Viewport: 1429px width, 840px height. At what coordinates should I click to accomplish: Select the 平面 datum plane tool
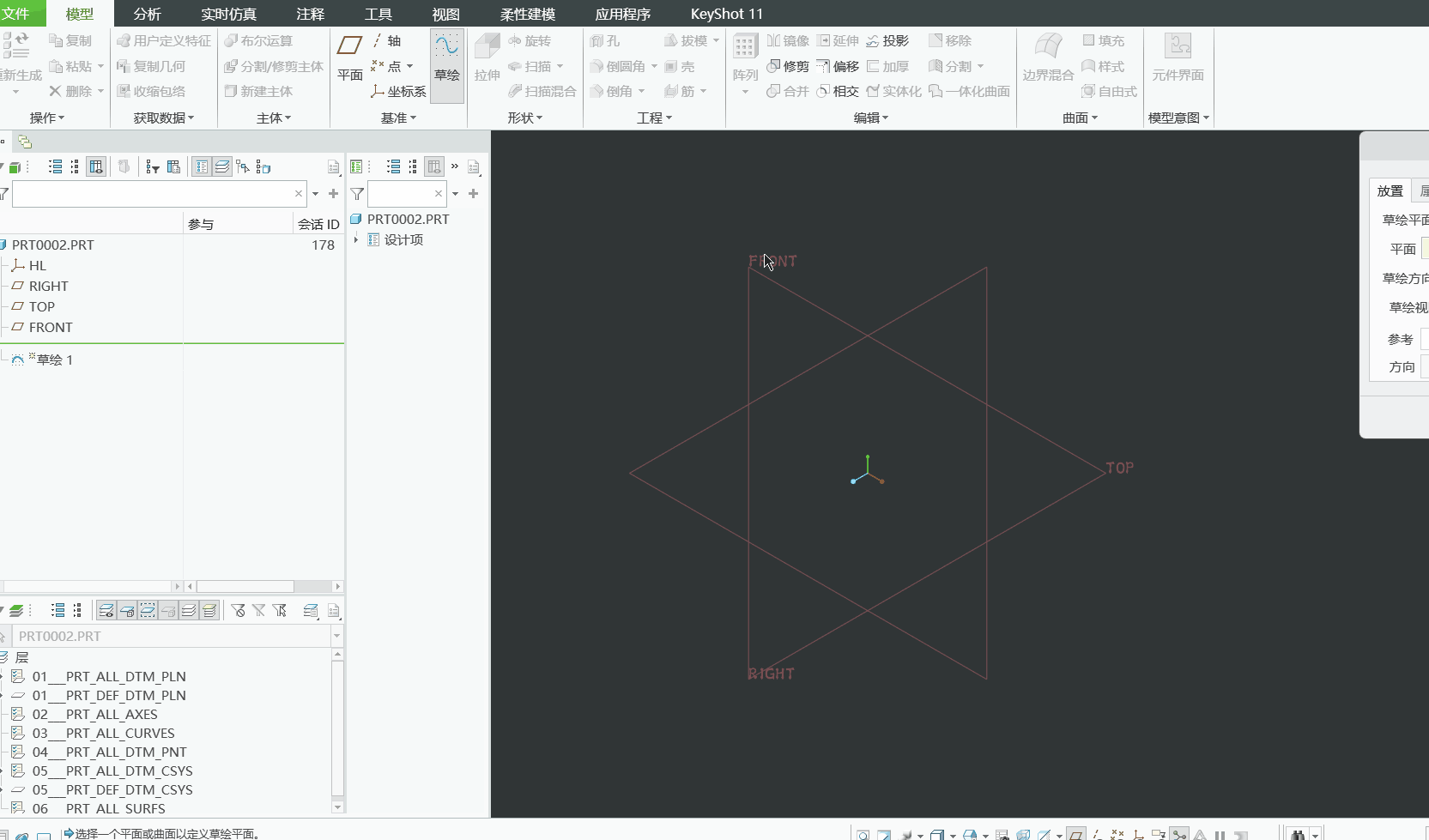click(349, 57)
